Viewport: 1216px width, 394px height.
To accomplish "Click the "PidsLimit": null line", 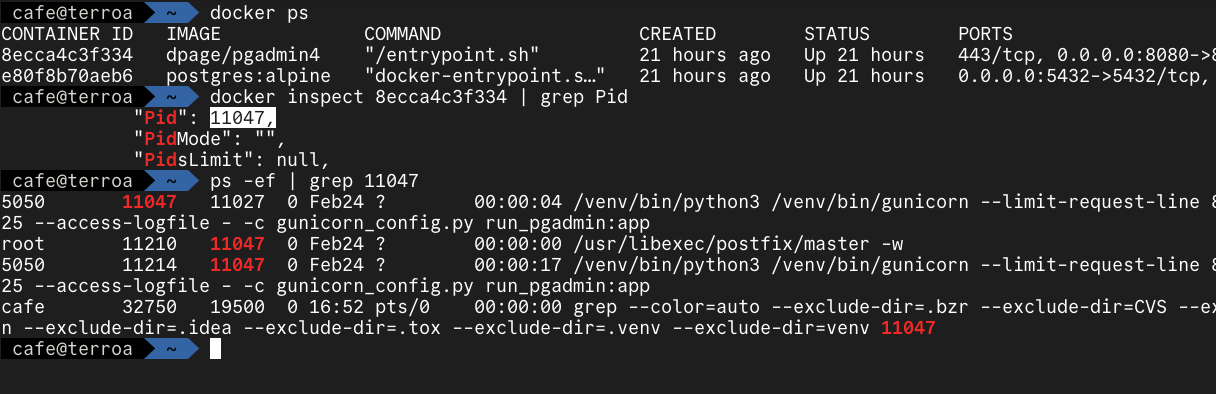I will [x=231, y=160].
